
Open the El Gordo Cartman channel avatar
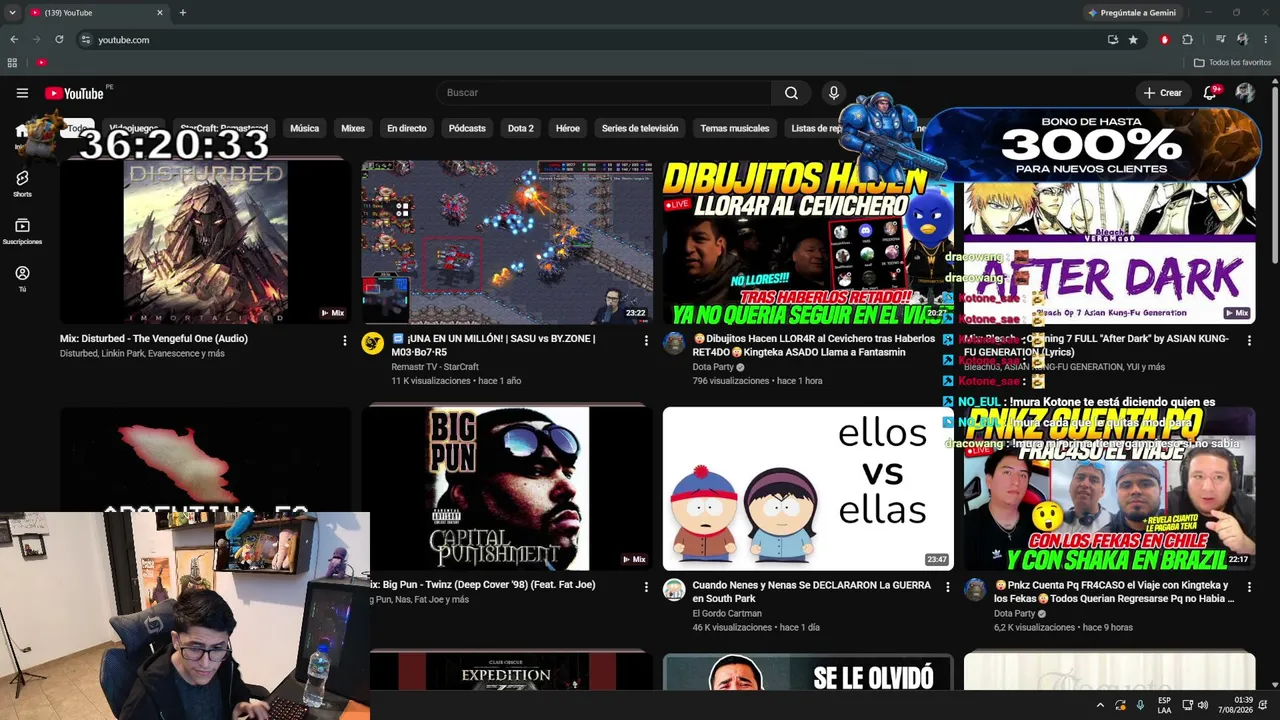[x=674, y=590]
